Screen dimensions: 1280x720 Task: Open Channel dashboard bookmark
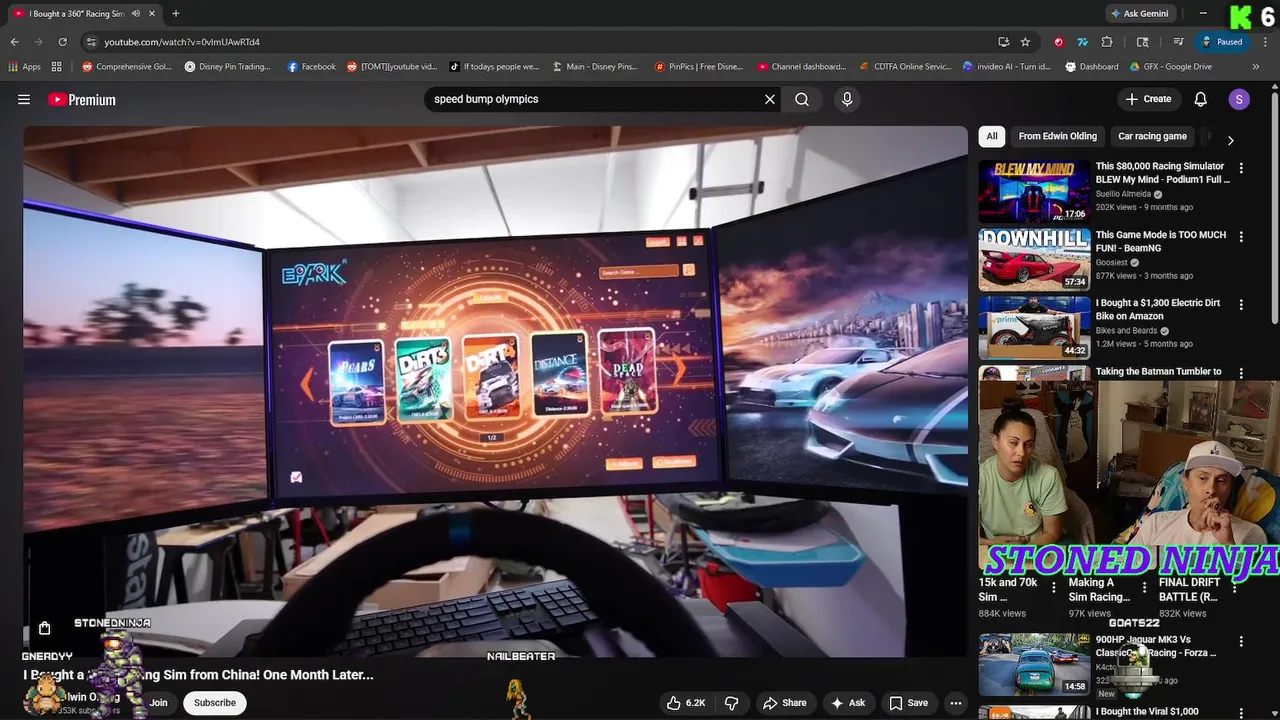click(x=802, y=67)
